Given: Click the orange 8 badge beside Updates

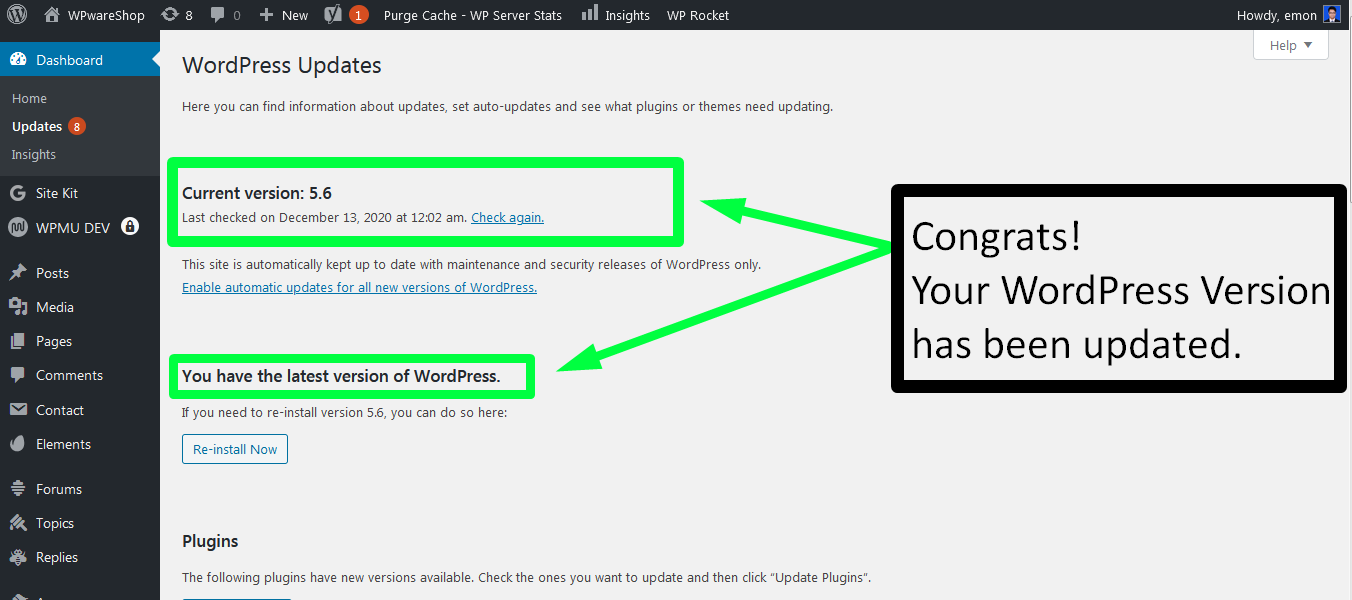Looking at the screenshot, I should tap(77, 126).
